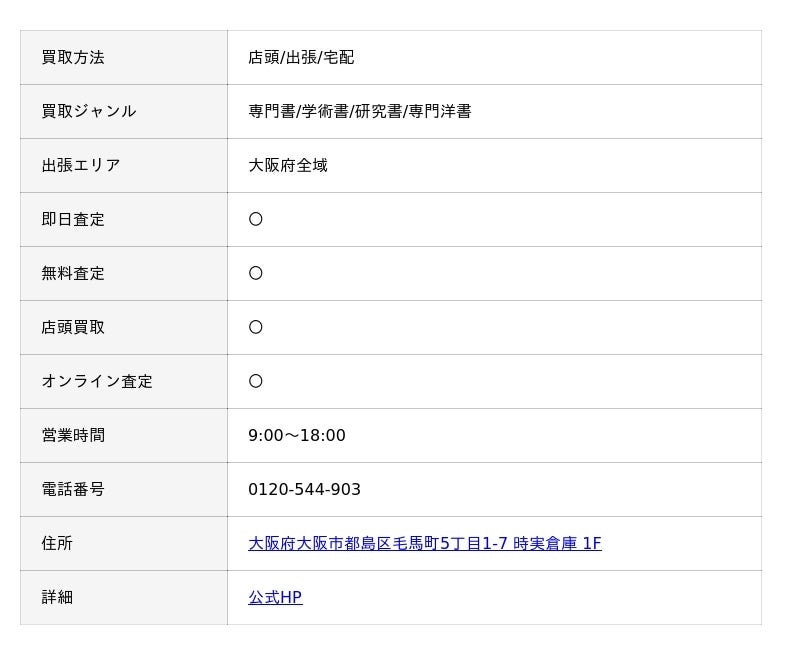Click phone number 0120-544-903
Image resolution: width=800 pixels, height=655 pixels.
coord(304,489)
